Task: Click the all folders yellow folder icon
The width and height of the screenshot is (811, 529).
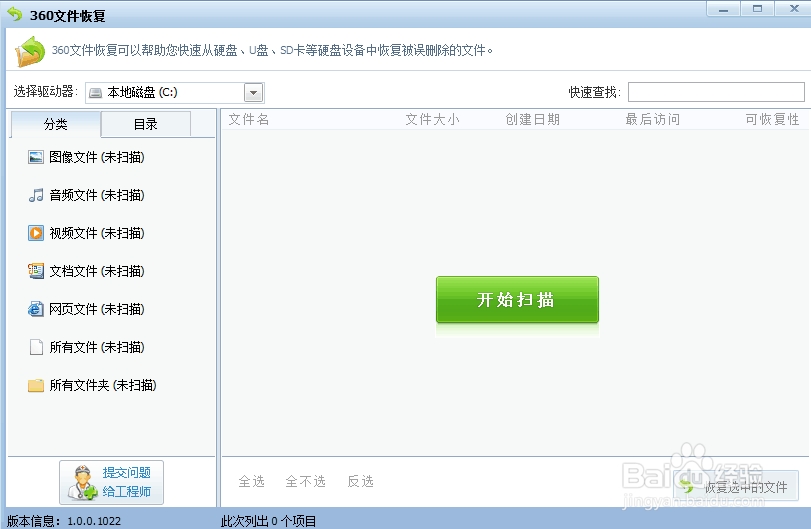Action: 36,385
